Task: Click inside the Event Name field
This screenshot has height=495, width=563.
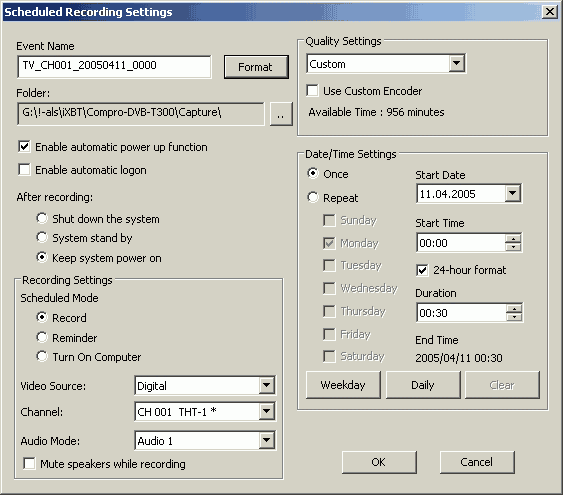Action: pos(114,66)
